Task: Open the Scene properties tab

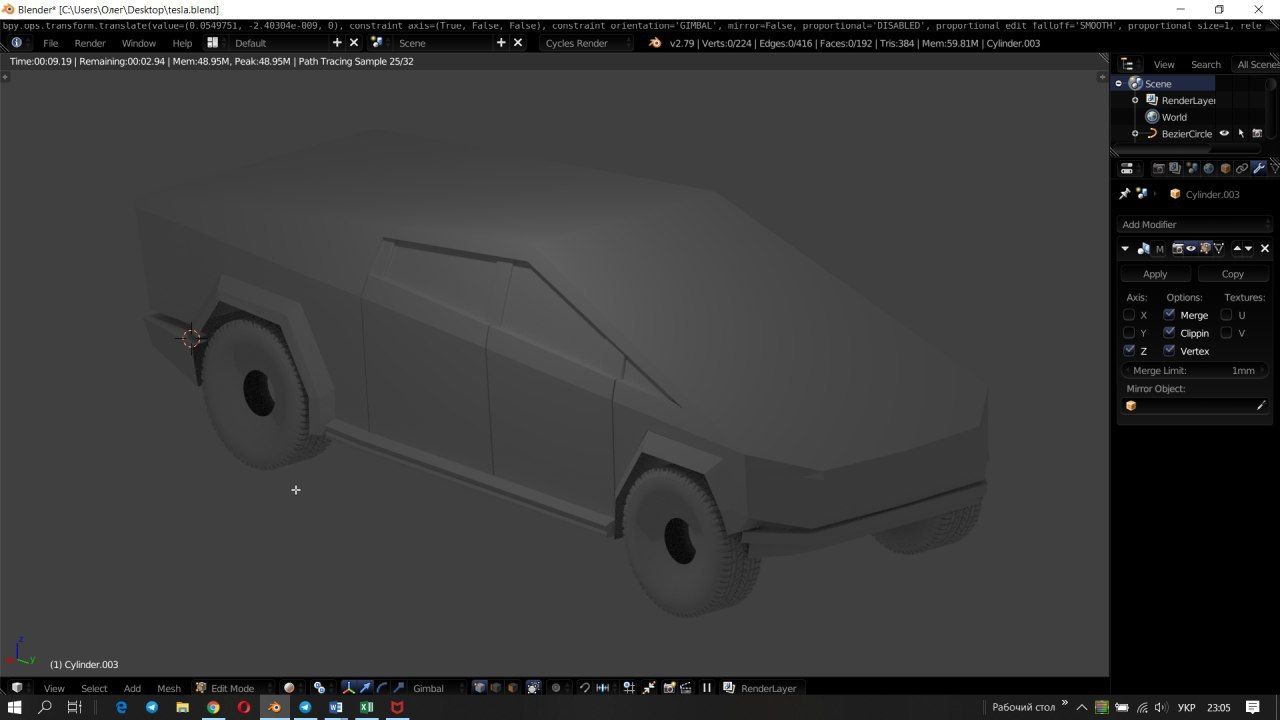Action: tap(1192, 168)
